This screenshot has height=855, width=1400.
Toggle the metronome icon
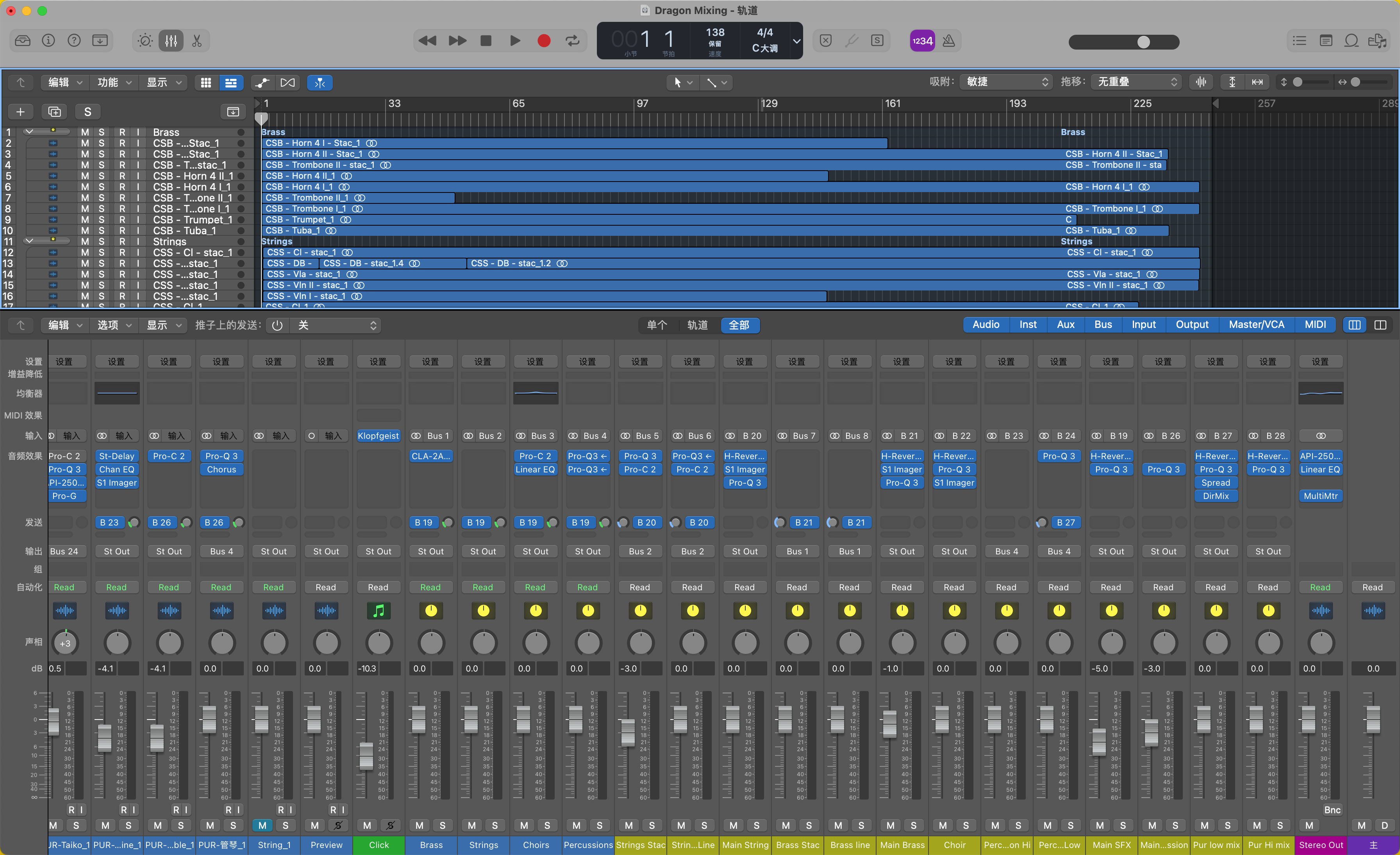point(948,41)
